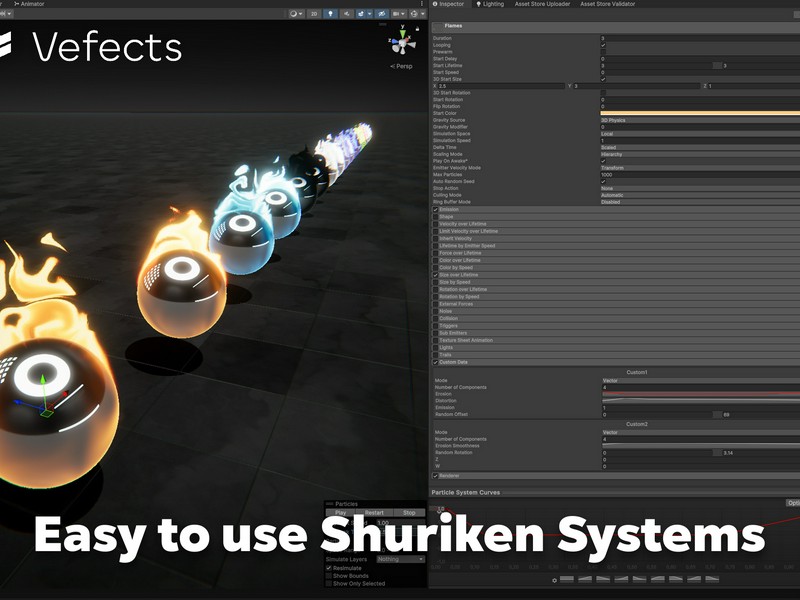Select the second curve preset
The image size is (800, 600).
(x=585, y=579)
